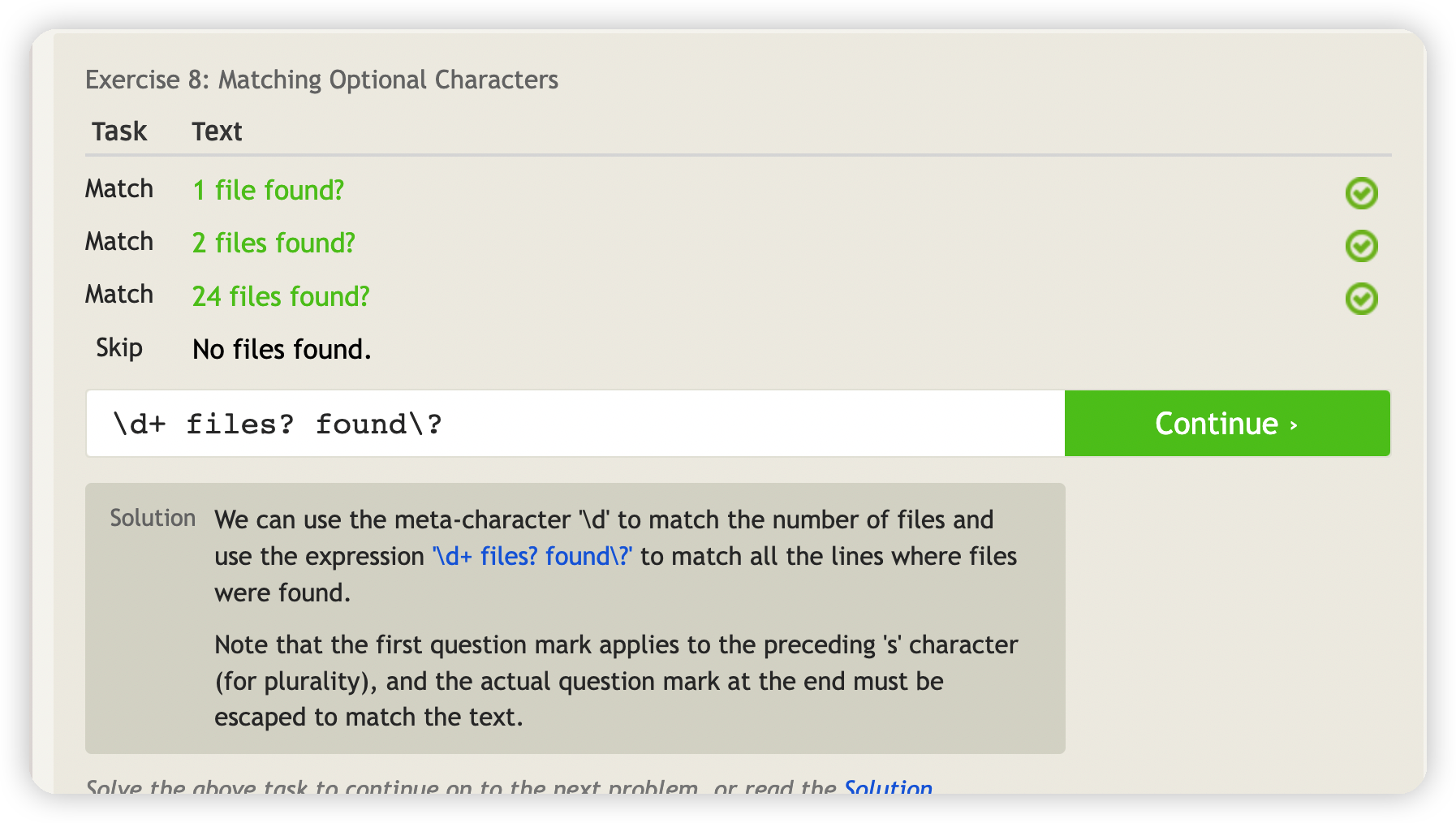Click the success checkmark next to "24 files found?"
Screen dimensions: 1456x823
pyautogui.click(x=1361, y=299)
